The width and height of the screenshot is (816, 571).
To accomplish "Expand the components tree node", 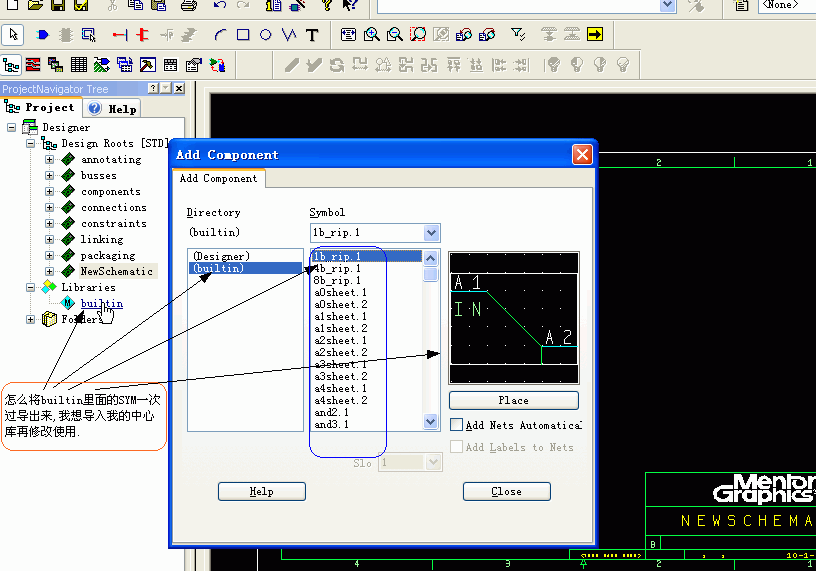I will click(x=49, y=191).
